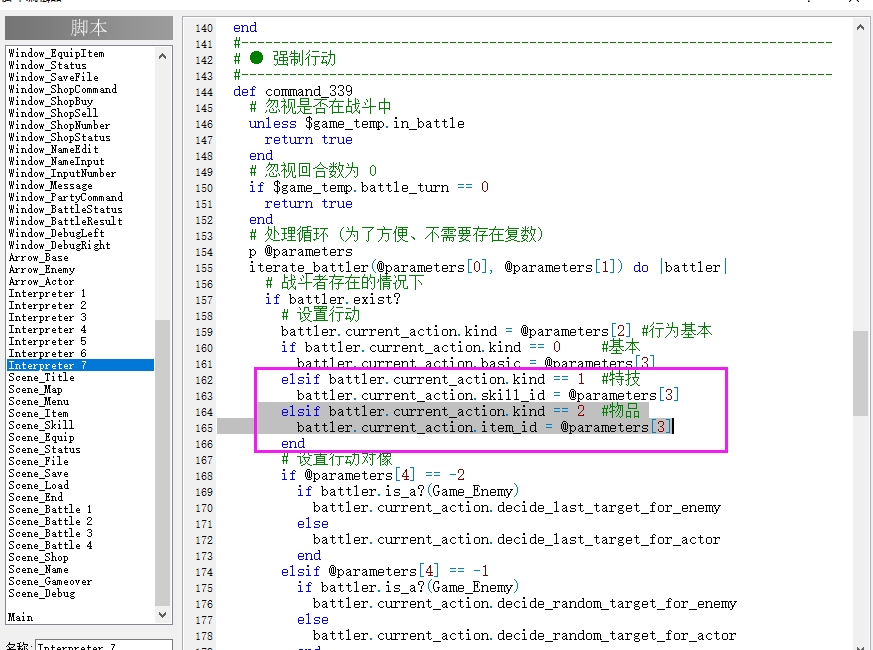Image resolution: width=873 pixels, height=650 pixels.
Task: Click line 165 item_id assignment
Action: [483, 428]
